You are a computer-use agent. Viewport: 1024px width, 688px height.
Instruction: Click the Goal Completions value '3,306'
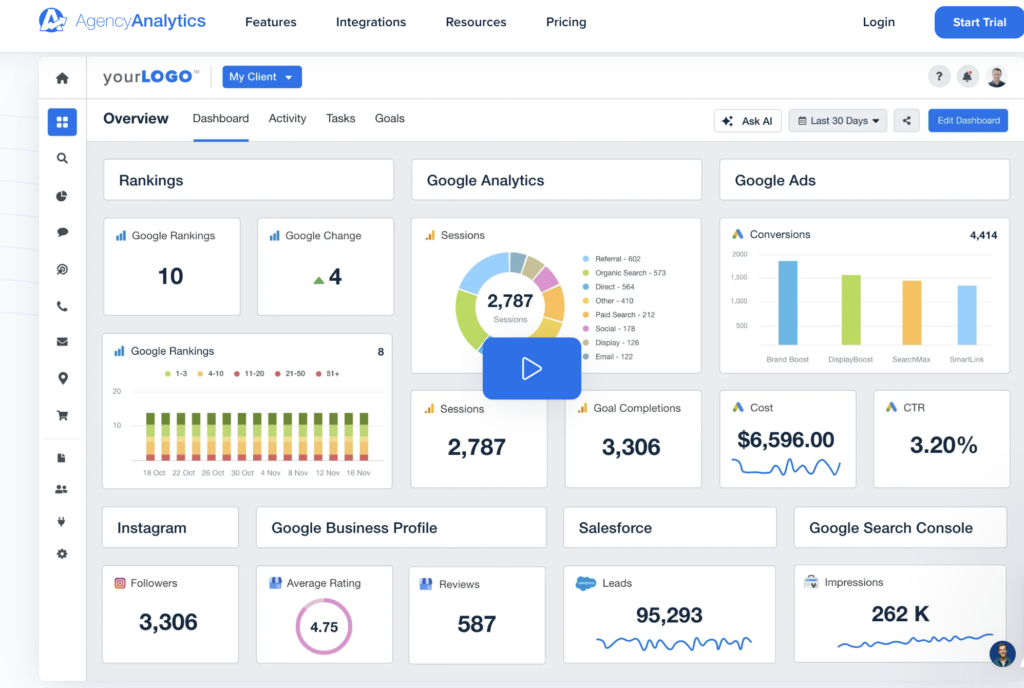pos(631,447)
